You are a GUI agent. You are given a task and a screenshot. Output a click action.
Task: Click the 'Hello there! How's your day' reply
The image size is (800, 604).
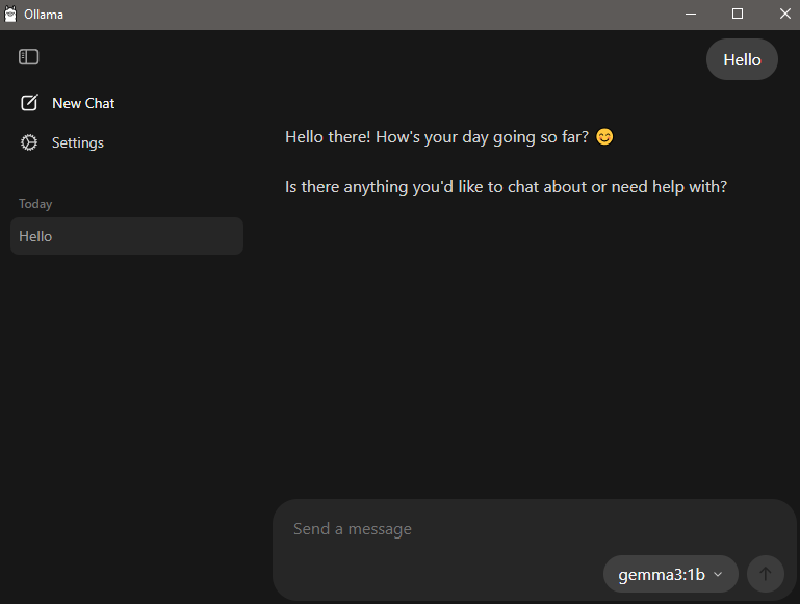(437, 137)
